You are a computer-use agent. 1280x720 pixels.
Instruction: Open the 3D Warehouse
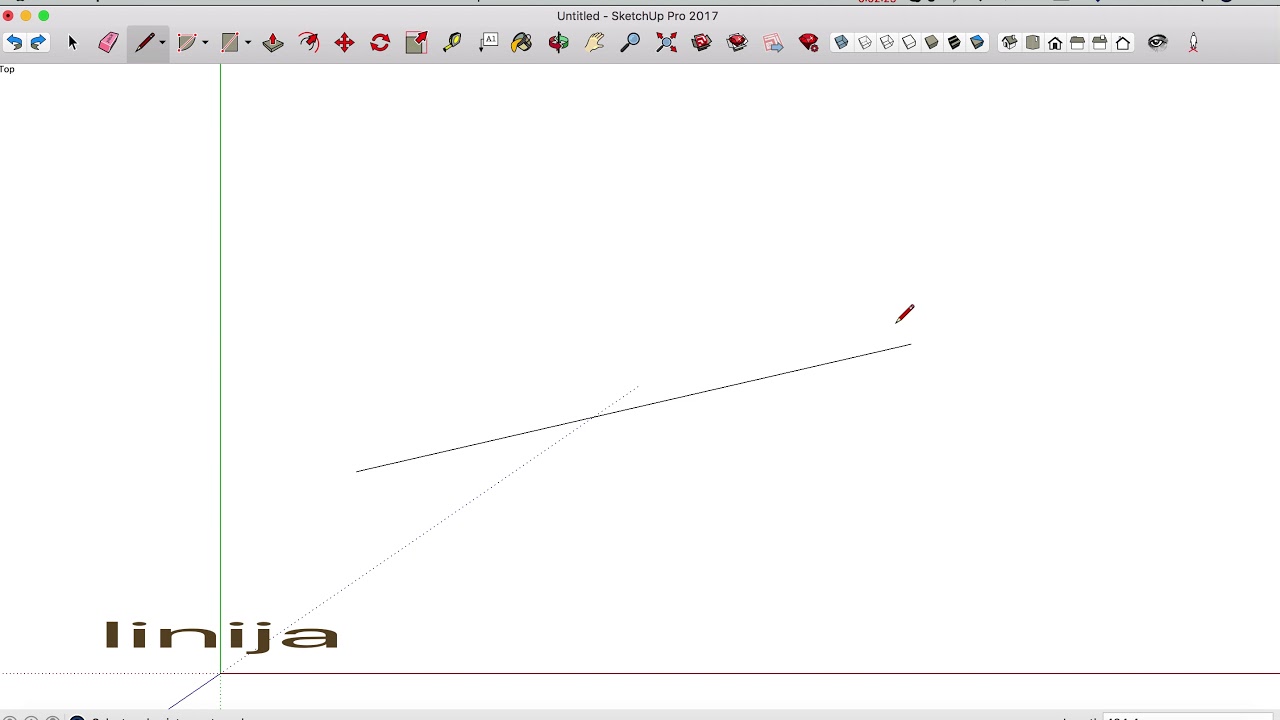(702, 42)
